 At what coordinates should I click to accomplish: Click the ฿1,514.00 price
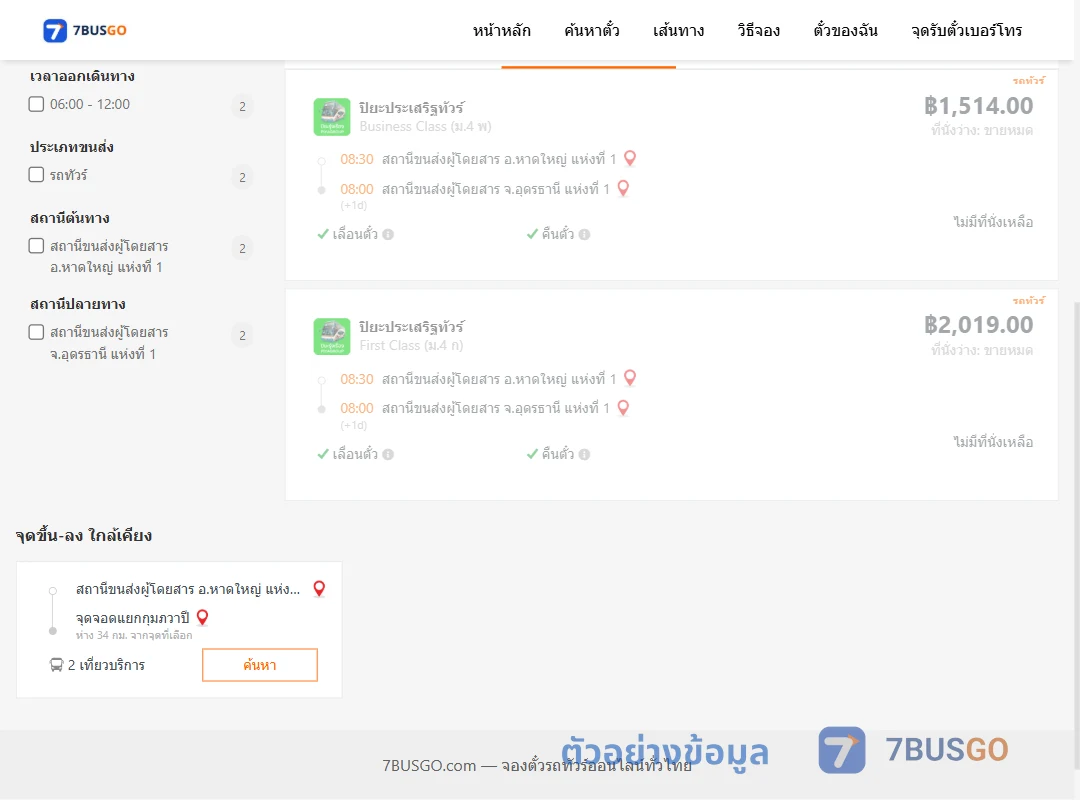click(978, 105)
